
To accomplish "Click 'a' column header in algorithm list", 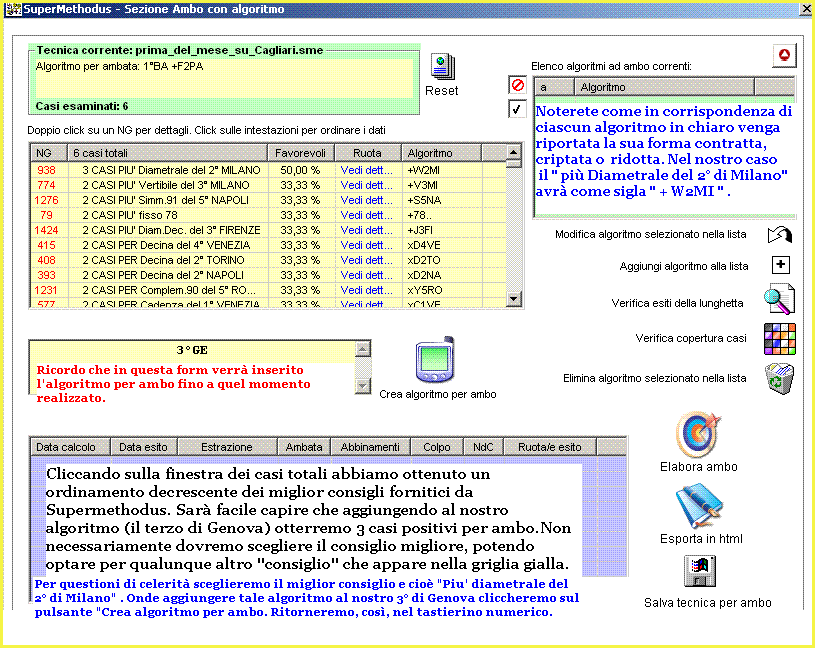I will pos(555,87).
